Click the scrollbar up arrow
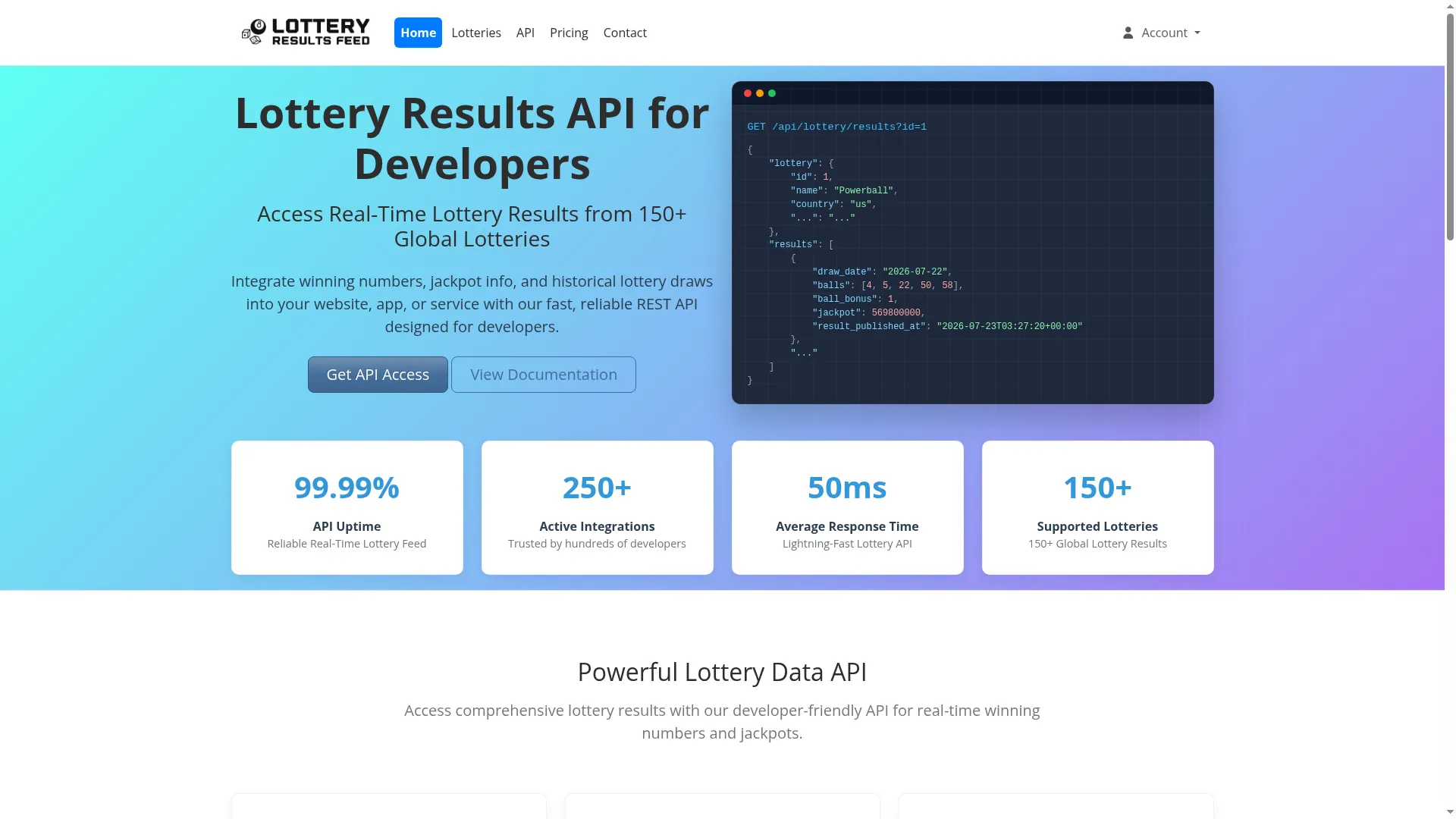The width and height of the screenshot is (1456, 819). 1450,6
